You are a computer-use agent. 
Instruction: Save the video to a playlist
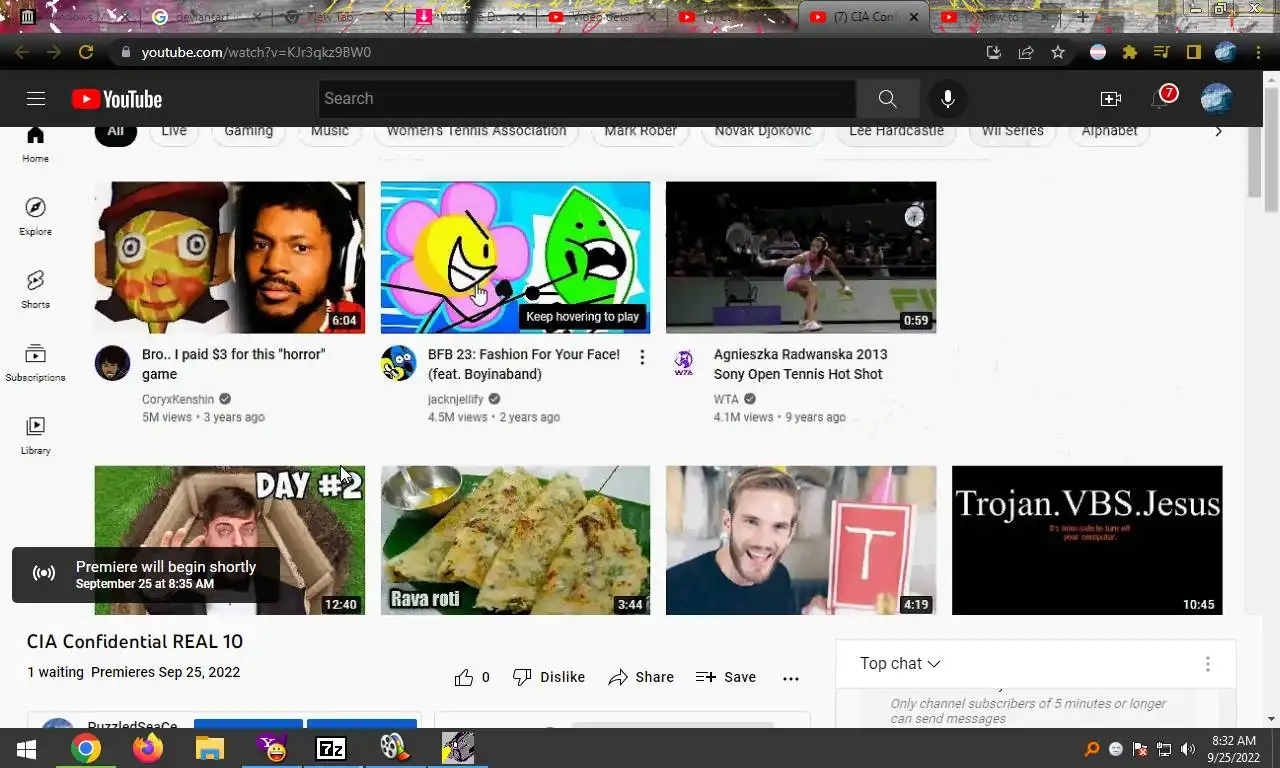(x=726, y=677)
